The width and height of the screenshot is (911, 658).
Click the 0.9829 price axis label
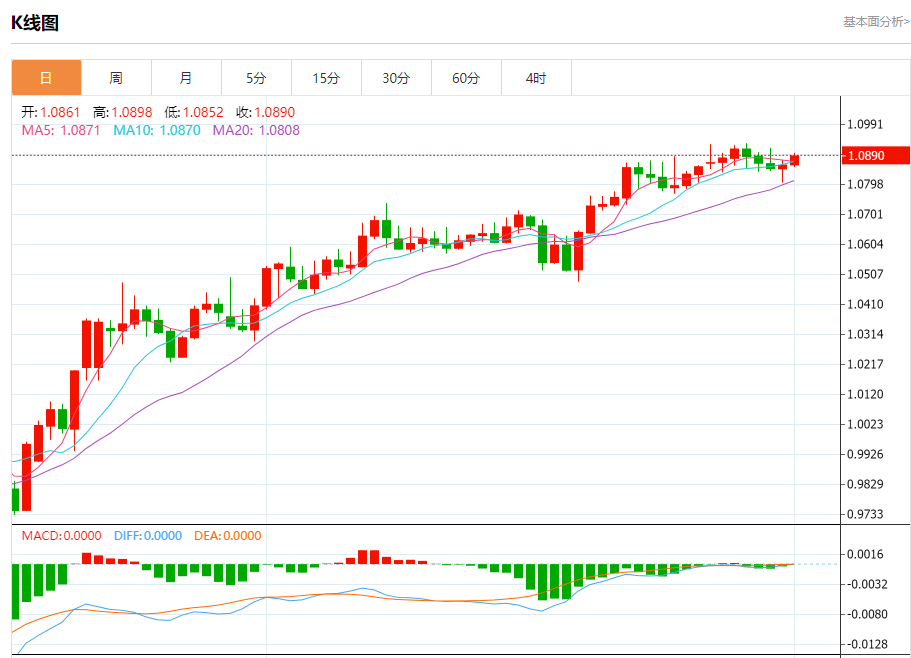coord(865,484)
